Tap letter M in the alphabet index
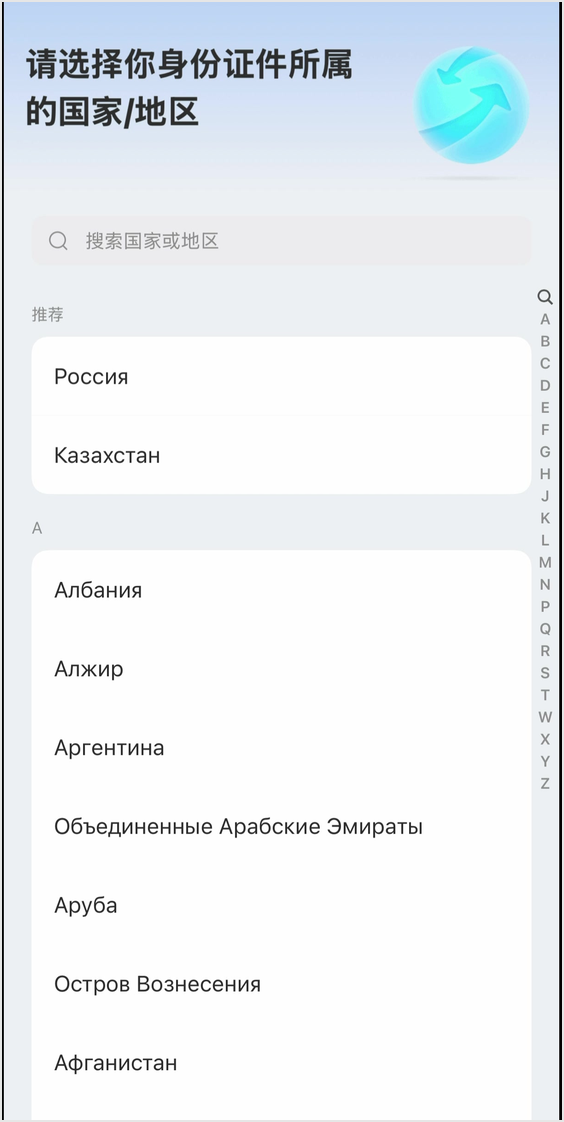Image resolution: width=564 pixels, height=1122 pixels. point(545,562)
